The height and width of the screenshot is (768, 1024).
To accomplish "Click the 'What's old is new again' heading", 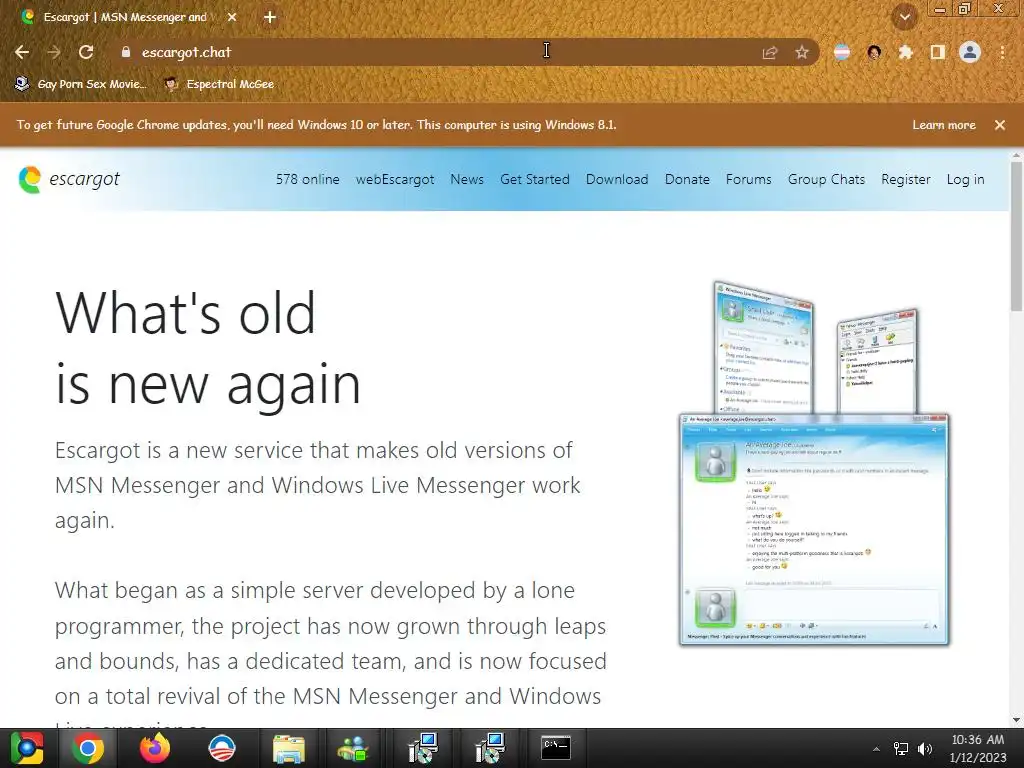I will (x=208, y=348).
